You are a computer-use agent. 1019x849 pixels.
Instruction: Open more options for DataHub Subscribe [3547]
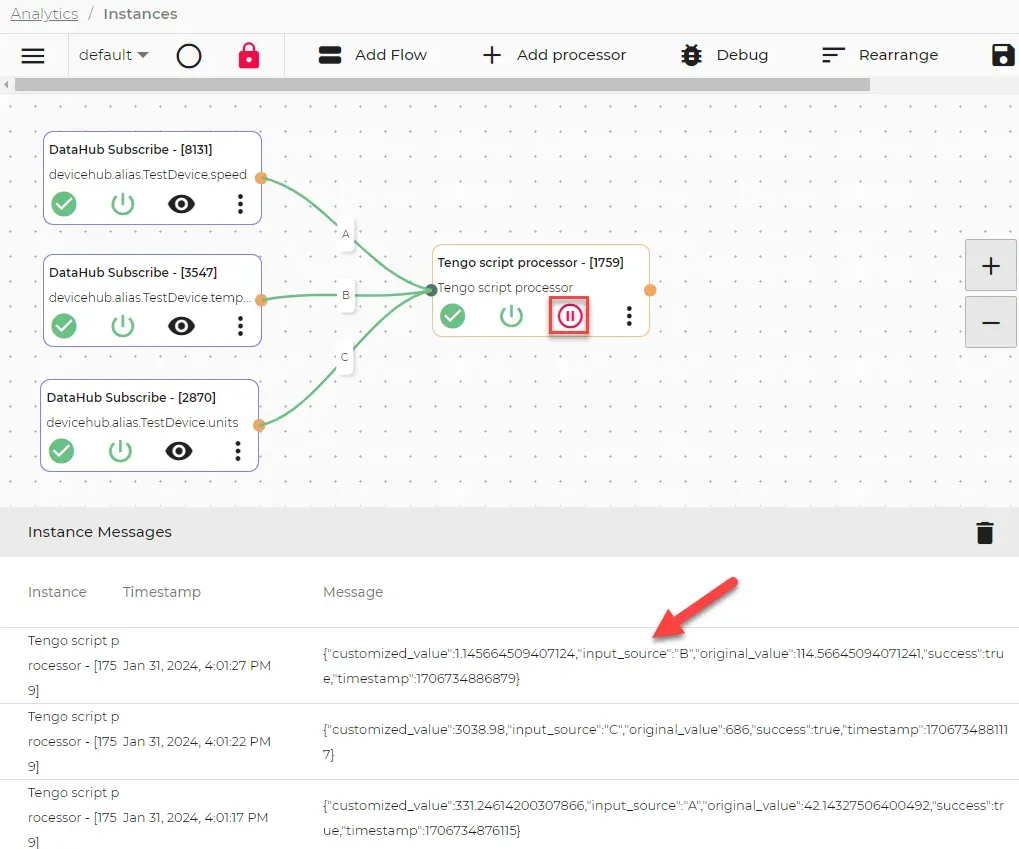tap(240, 326)
